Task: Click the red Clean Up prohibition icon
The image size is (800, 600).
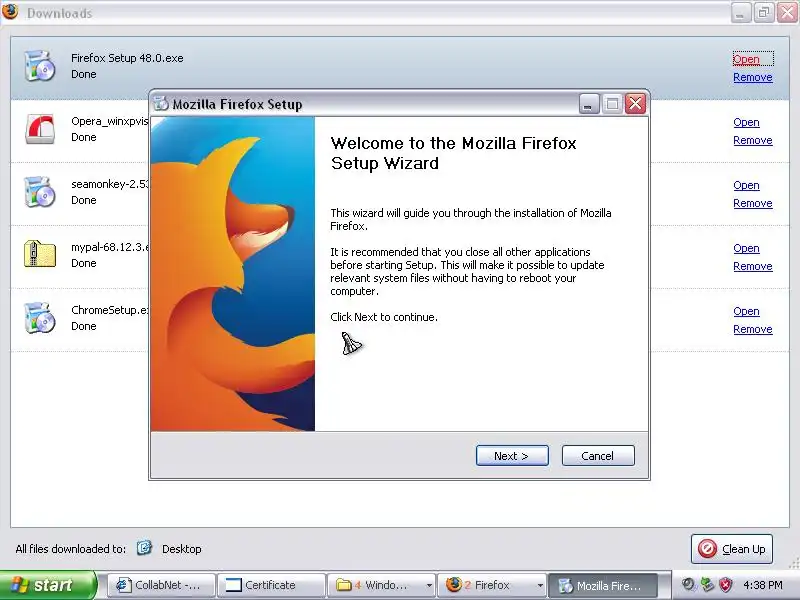Action: [x=707, y=549]
